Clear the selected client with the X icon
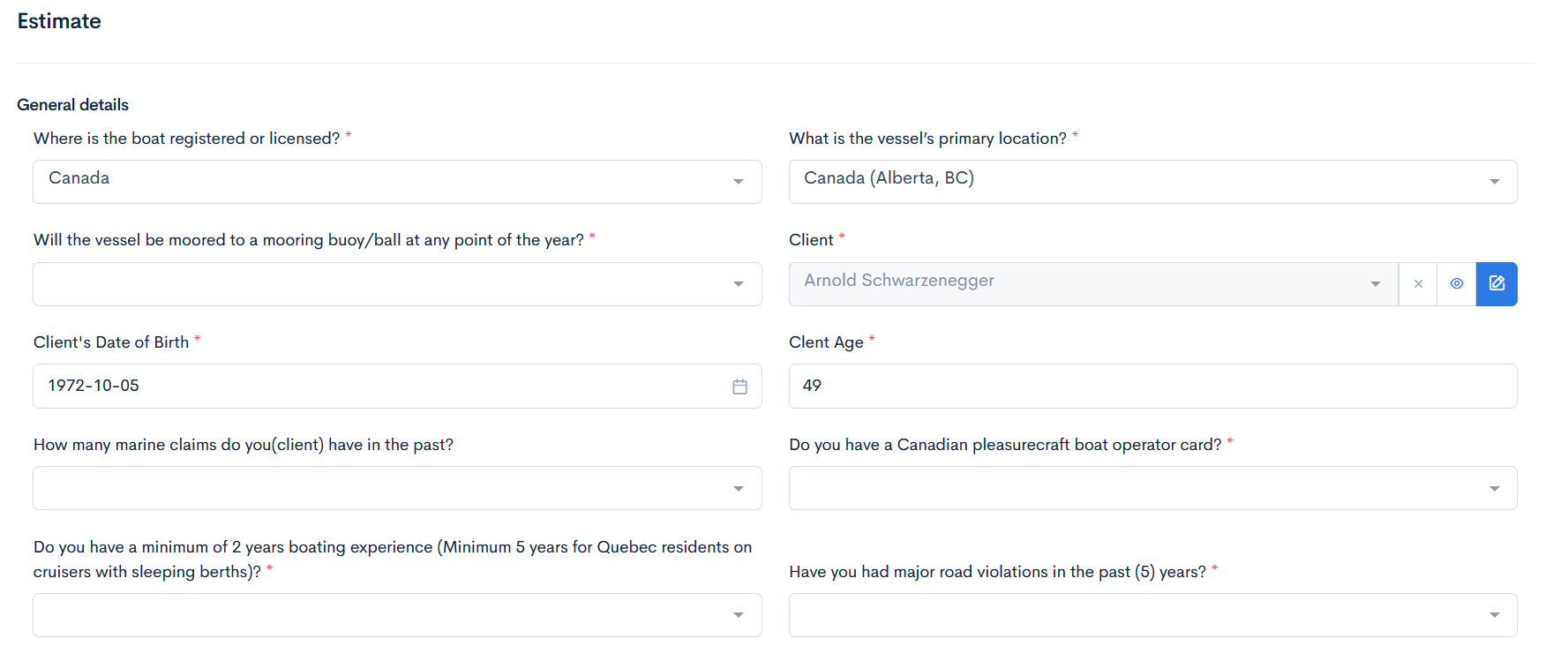1568x646 pixels. pyautogui.click(x=1418, y=283)
